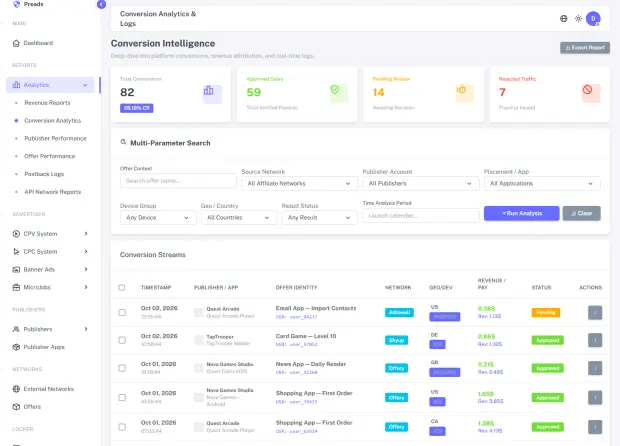
Task: Click the Export Report button
Action: click(585, 48)
